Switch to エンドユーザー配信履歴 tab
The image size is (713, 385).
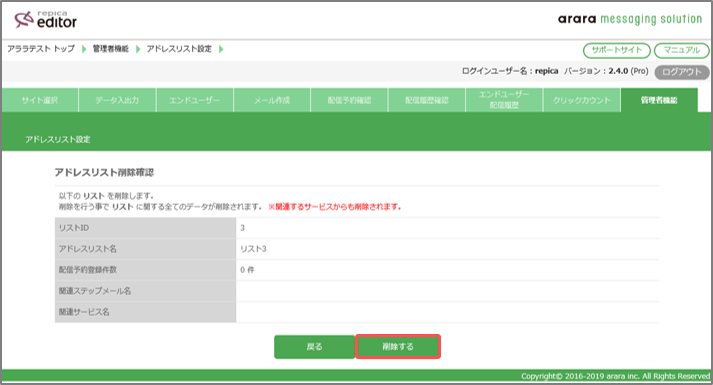[x=504, y=100]
